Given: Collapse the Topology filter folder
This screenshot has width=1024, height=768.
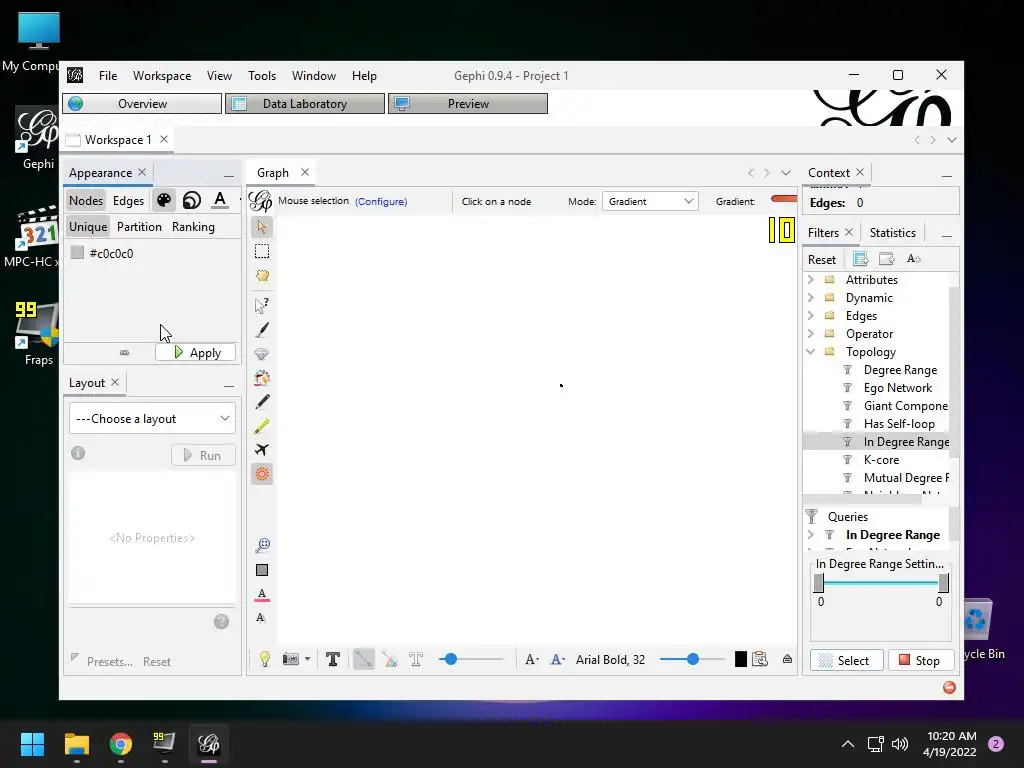Looking at the screenshot, I should coord(810,352).
